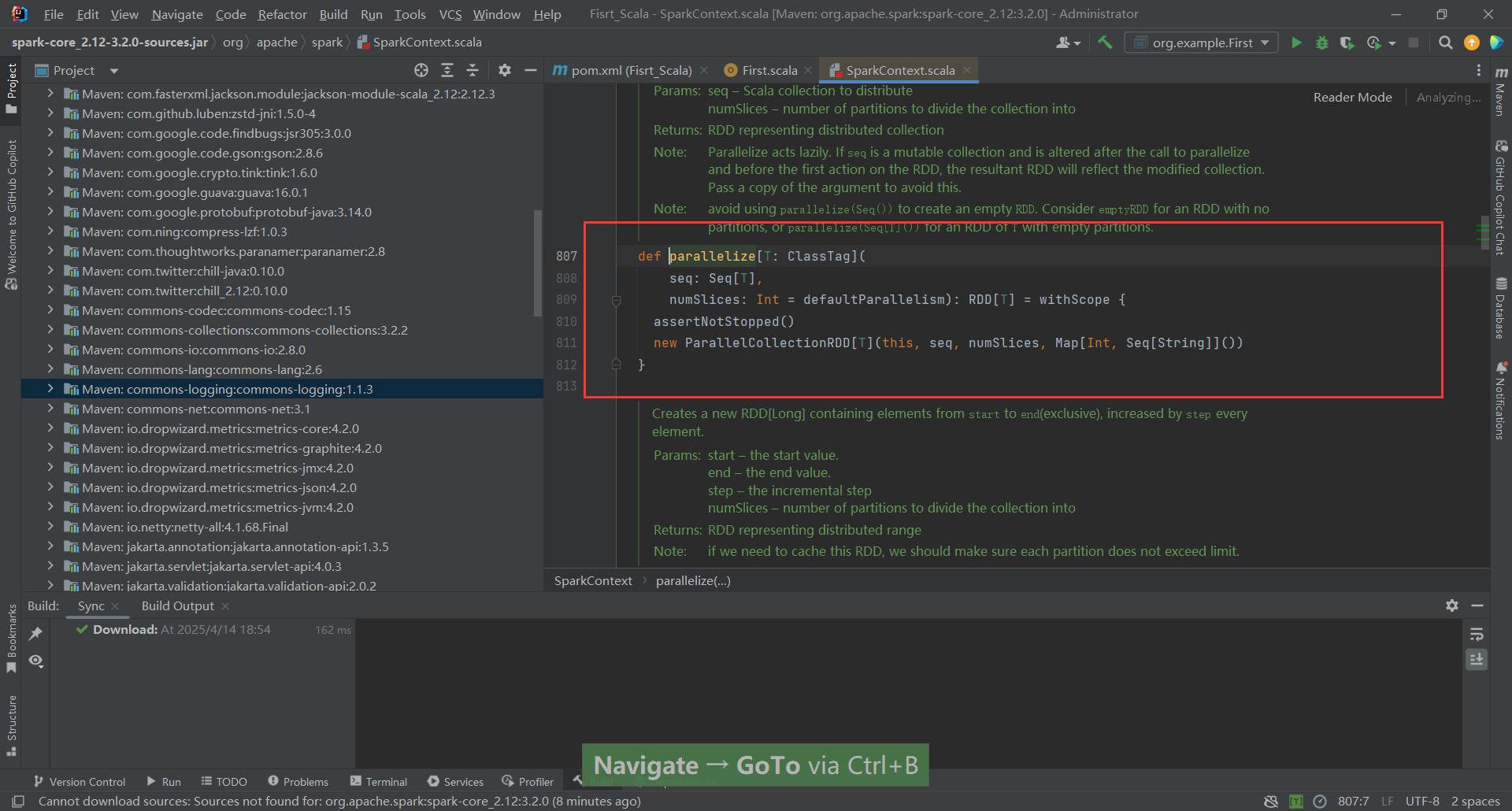This screenshot has height=811, width=1512.
Task: Toggle Reader Mode in editor
Action: [1352, 97]
